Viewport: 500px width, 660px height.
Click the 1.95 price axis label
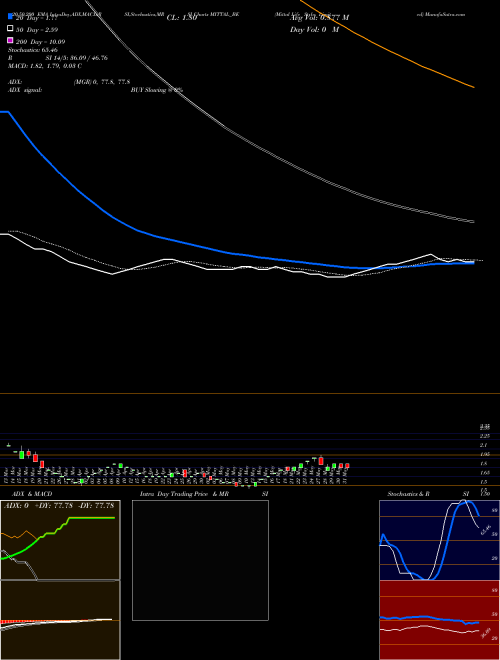[x=484, y=454]
